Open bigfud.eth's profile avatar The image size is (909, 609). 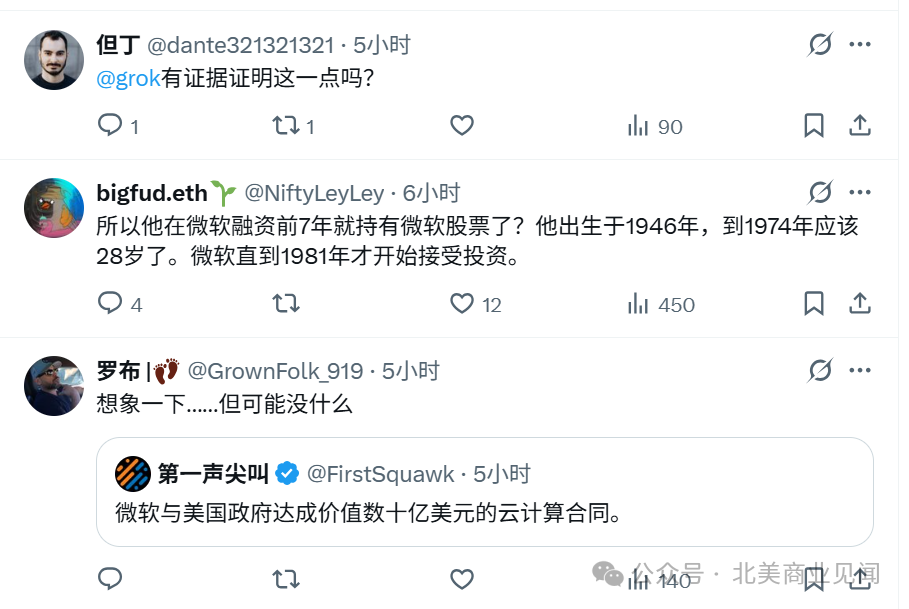coord(53,208)
